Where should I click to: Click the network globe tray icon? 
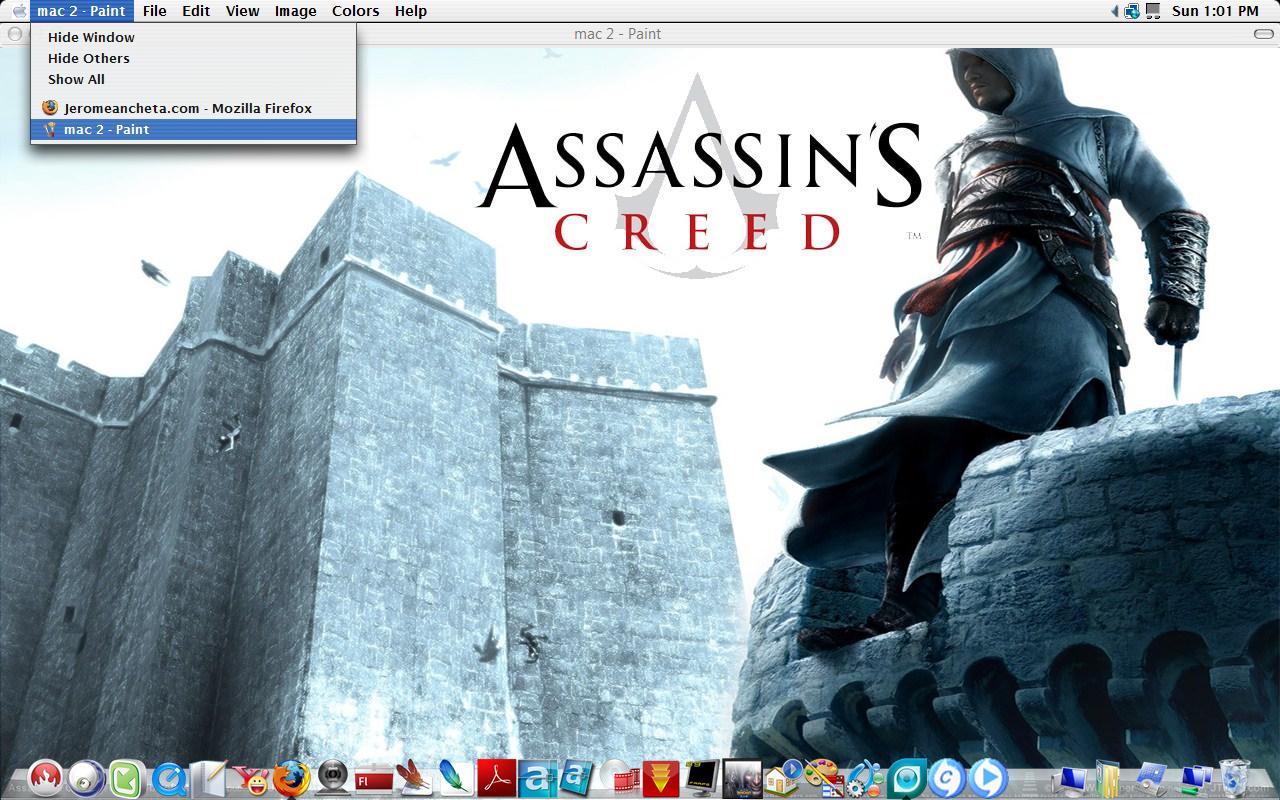tap(1132, 11)
